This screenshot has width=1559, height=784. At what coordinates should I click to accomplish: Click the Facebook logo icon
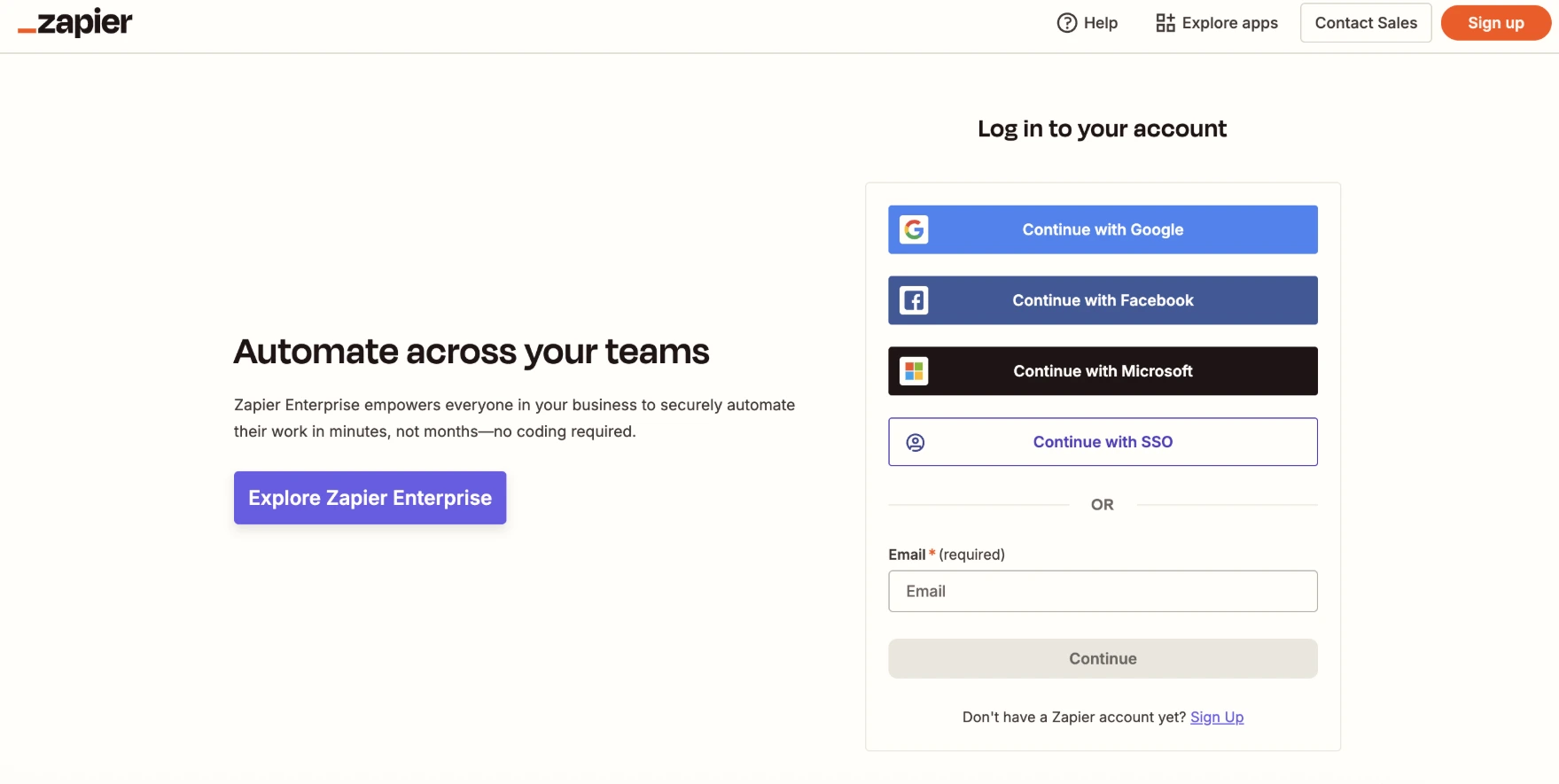914,300
